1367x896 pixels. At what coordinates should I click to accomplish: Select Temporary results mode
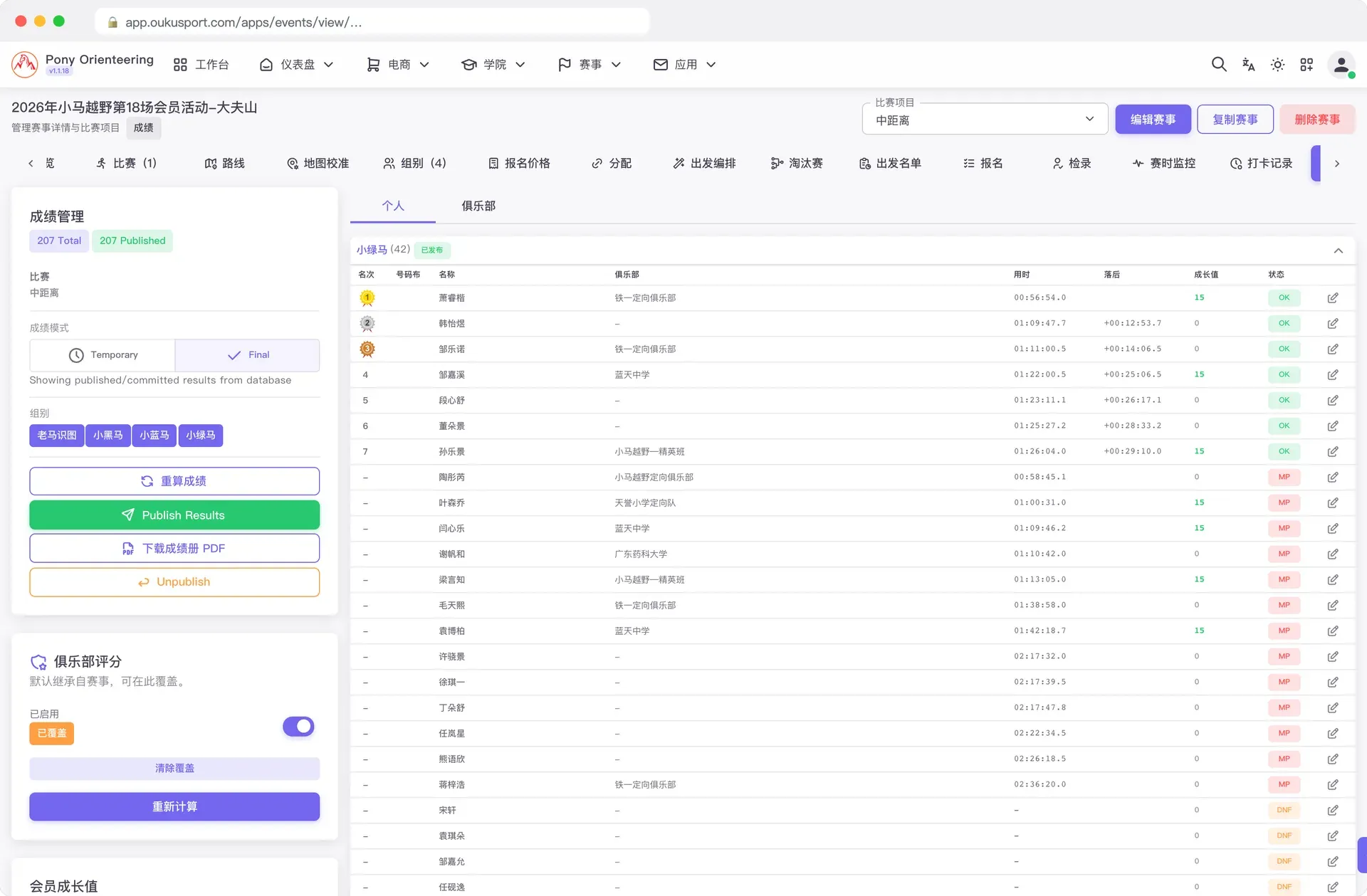coord(103,355)
